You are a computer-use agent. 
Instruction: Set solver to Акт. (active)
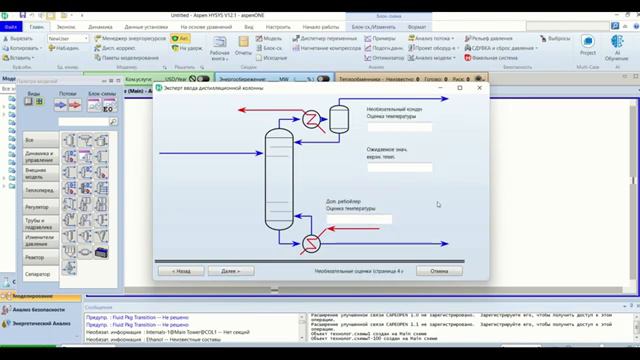pyautogui.click(x=180, y=38)
